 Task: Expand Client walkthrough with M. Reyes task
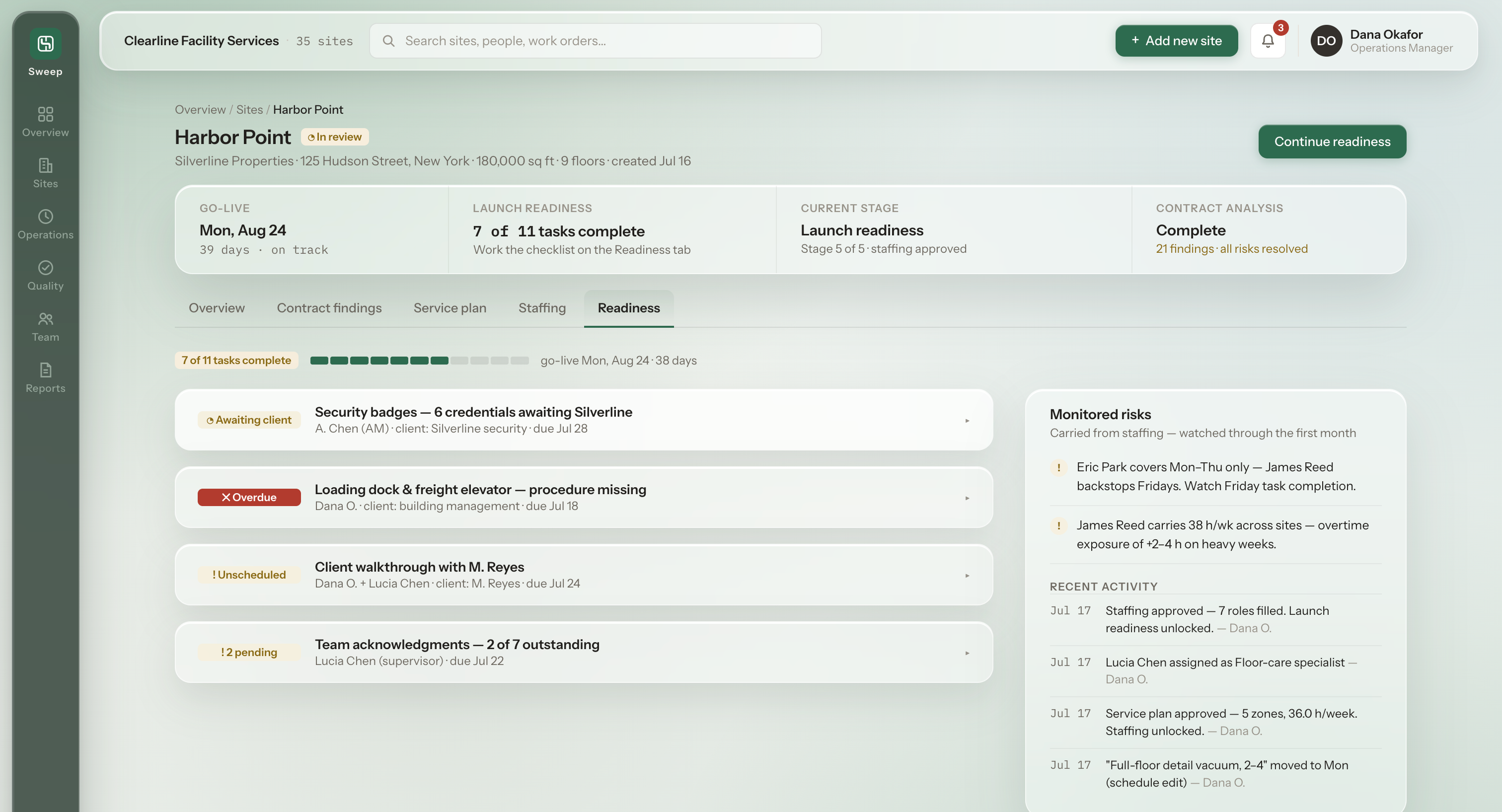(x=967, y=575)
